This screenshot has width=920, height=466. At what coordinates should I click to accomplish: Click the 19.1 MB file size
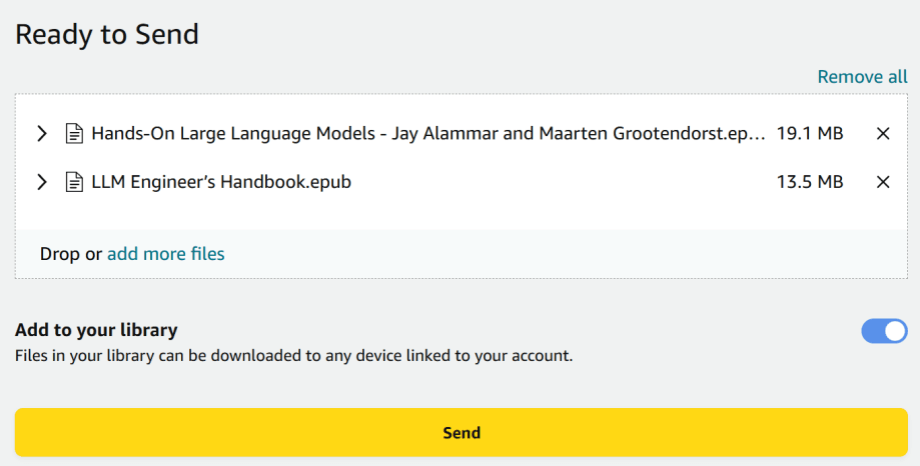[x=810, y=134]
